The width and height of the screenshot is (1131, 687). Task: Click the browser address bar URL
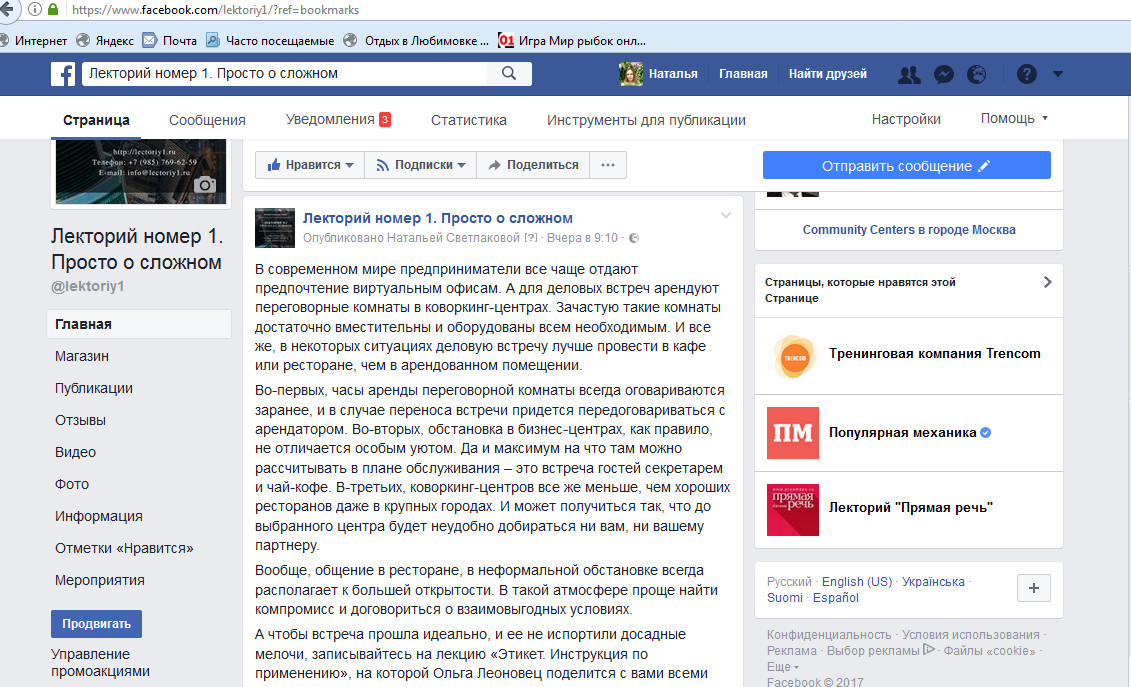(216, 10)
